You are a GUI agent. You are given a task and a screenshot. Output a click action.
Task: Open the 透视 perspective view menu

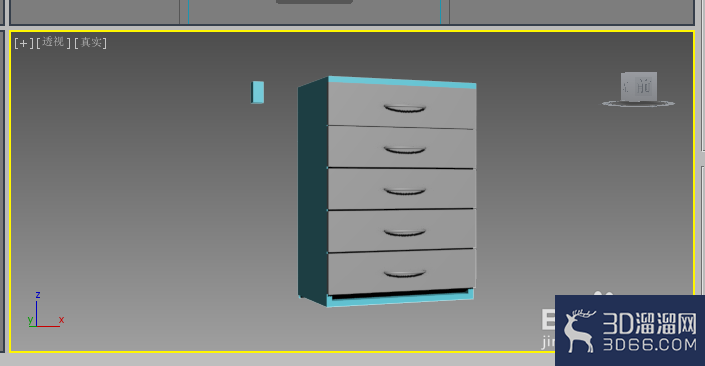point(53,42)
